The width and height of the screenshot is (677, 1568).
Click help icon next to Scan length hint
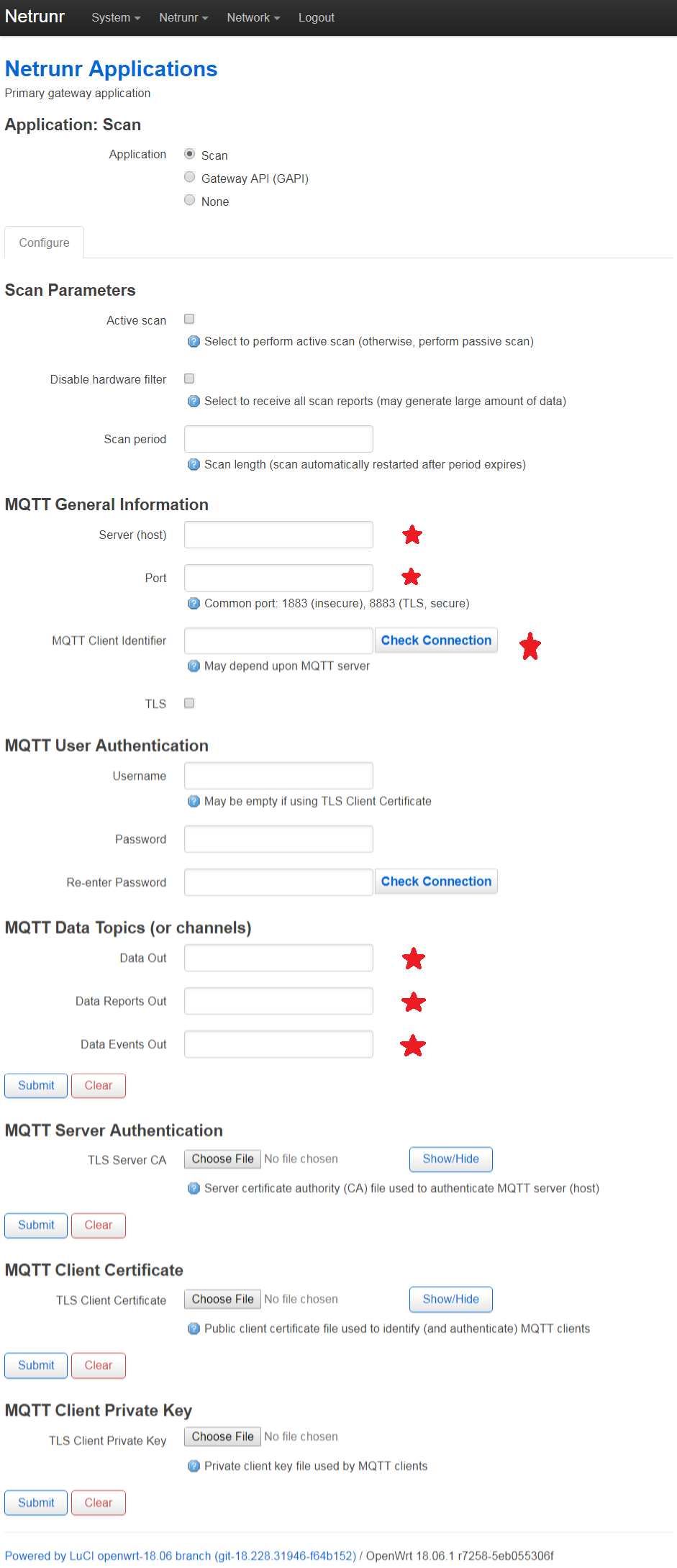click(x=194, y=465)
